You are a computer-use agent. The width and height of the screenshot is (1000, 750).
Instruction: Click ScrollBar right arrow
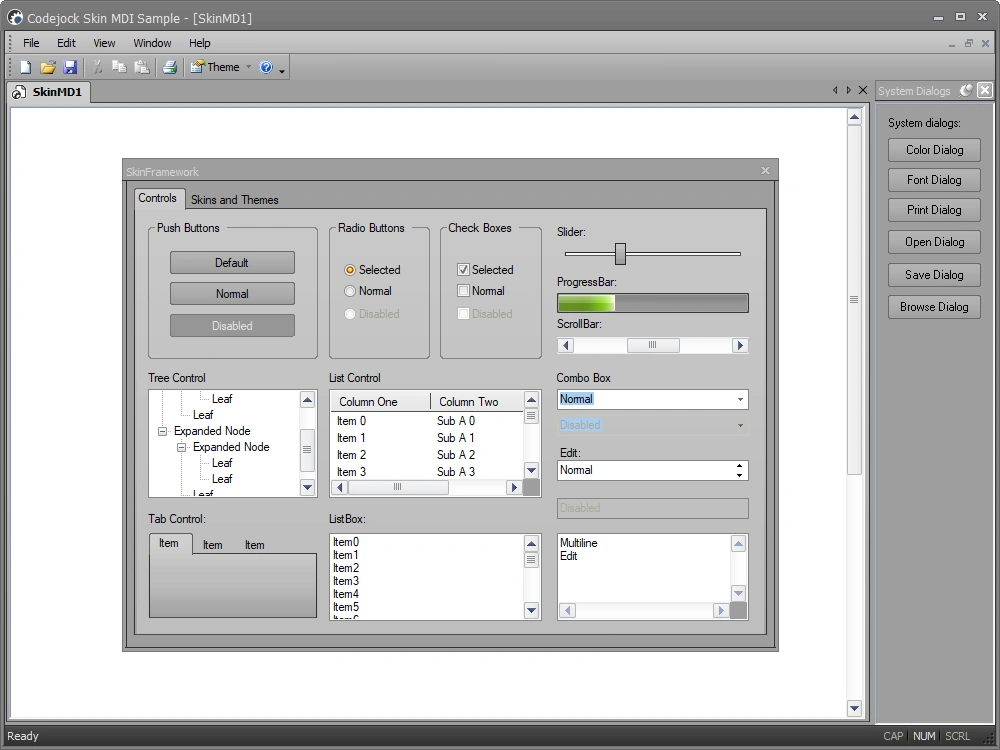(740, 345)
